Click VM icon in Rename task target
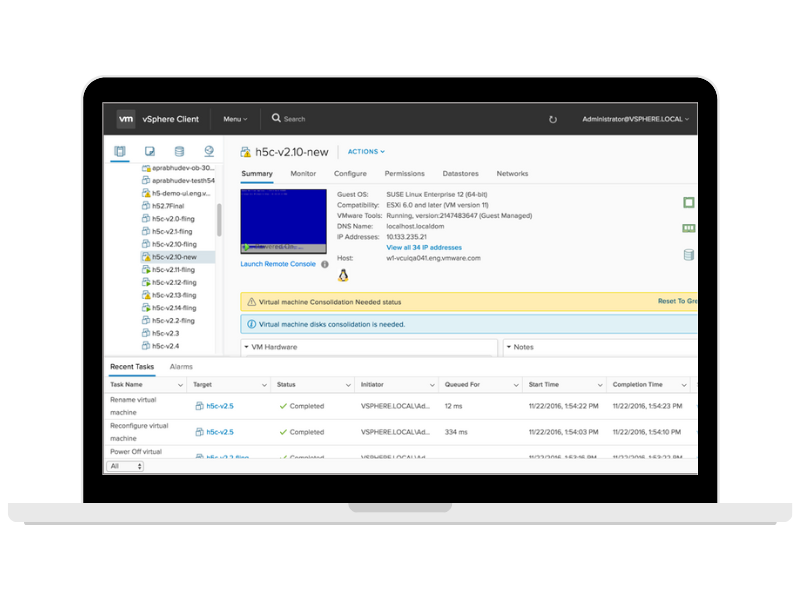This screenshot has height=600, width=800. [x=199, y=406]
